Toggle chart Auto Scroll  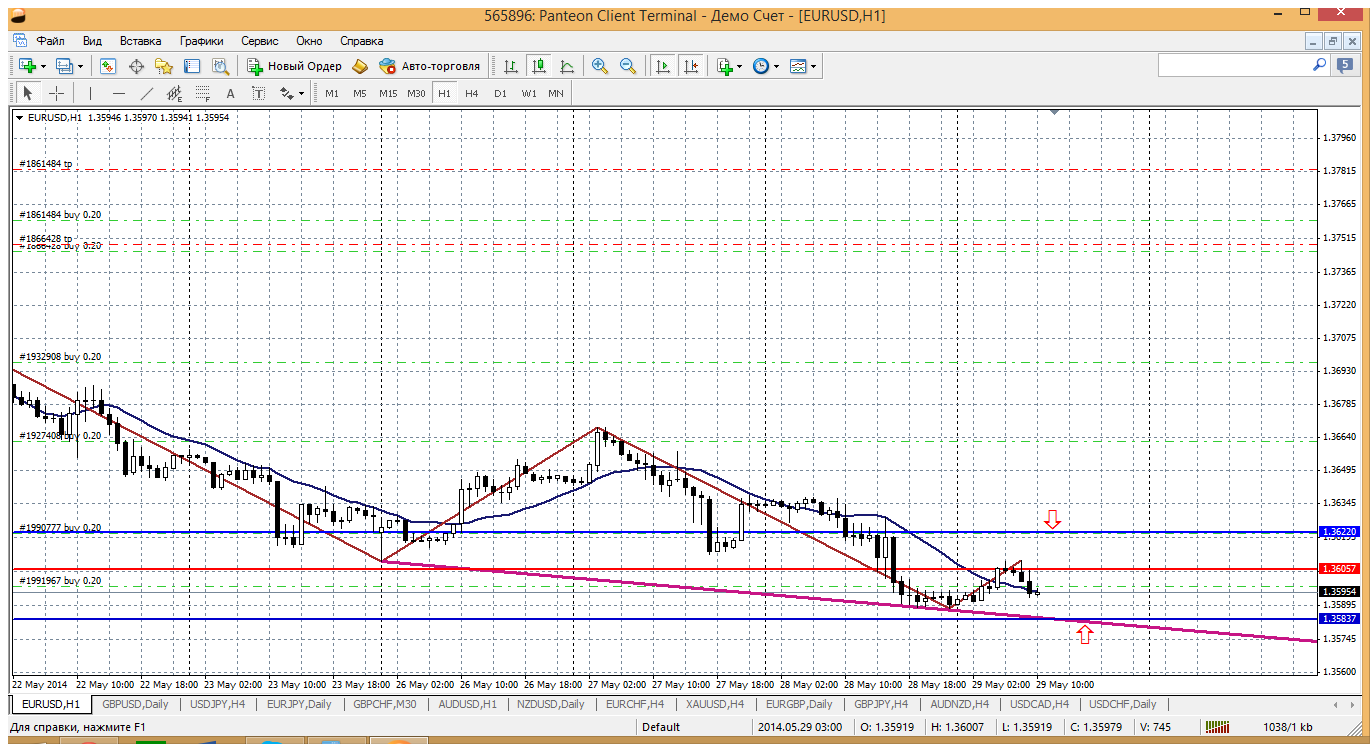pos(662,66)
